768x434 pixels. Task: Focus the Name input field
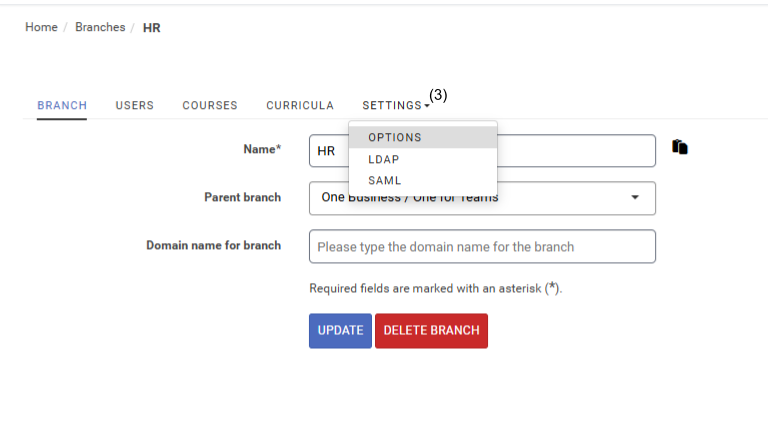[x=580, y=150]
